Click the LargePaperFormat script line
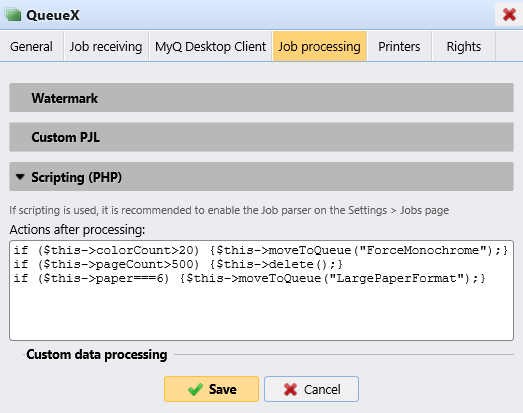 [x=249, y=278]
